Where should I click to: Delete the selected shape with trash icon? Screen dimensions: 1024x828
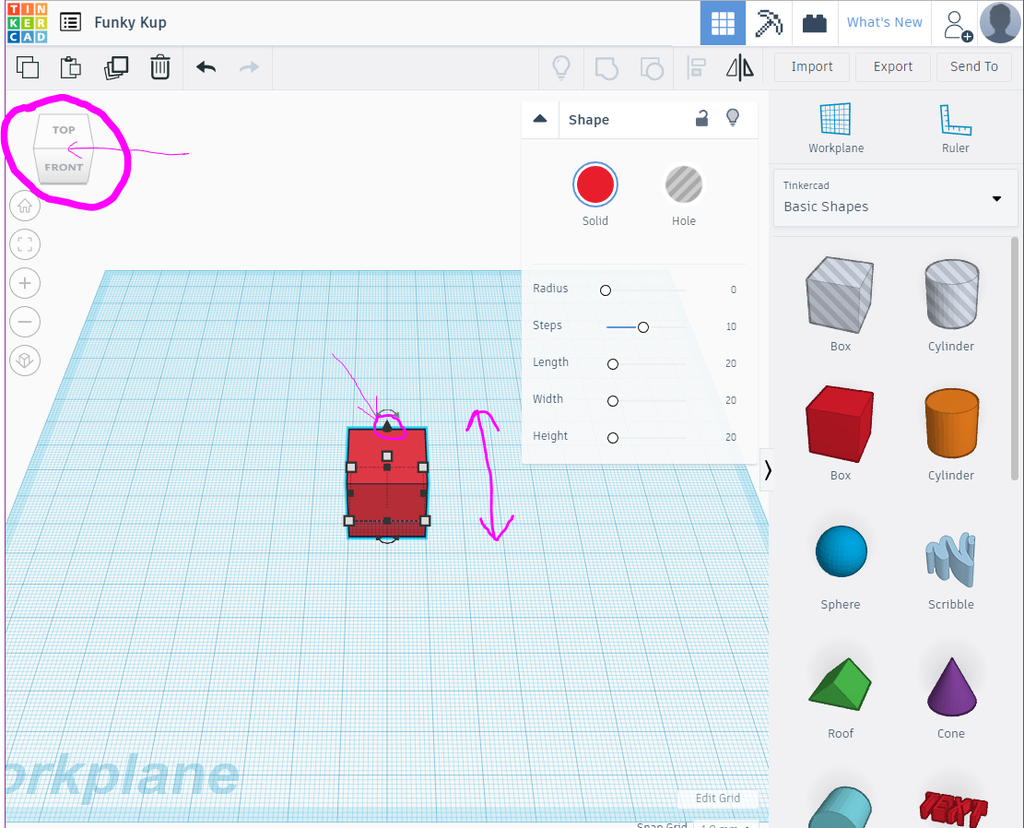click(x=160, y=67)
